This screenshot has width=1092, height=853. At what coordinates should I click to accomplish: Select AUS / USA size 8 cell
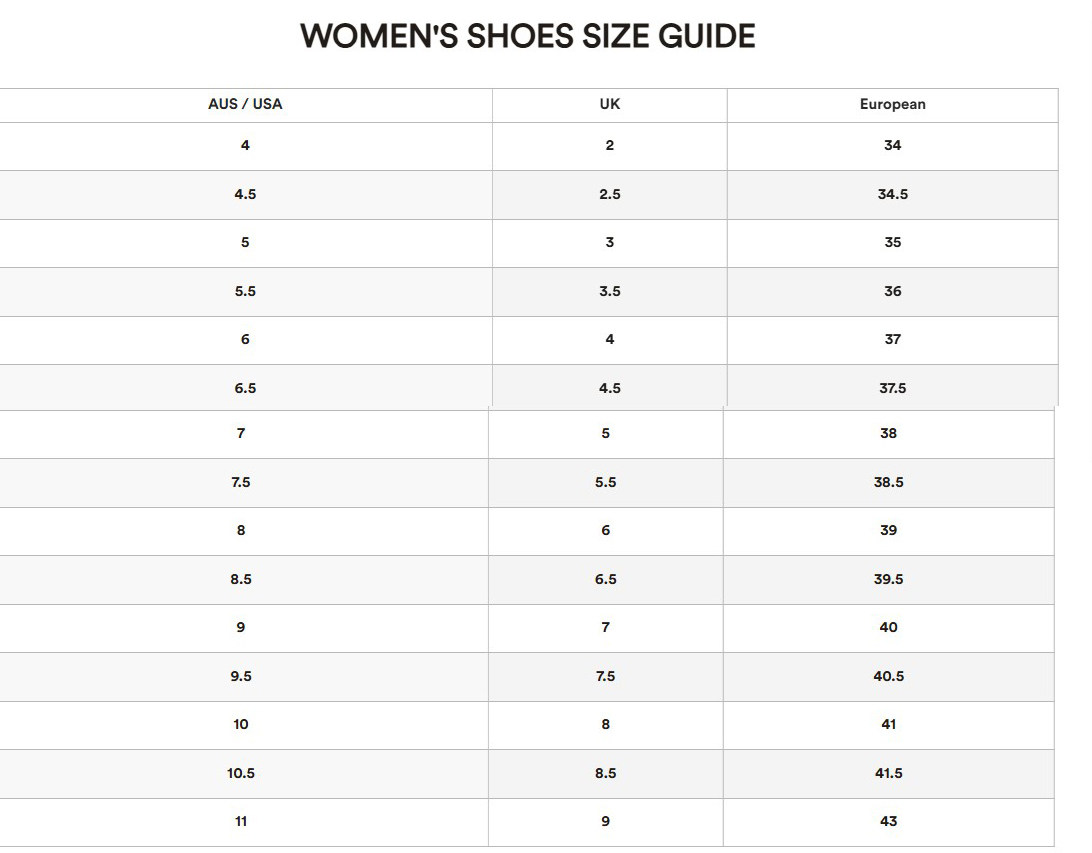(241, 531)
